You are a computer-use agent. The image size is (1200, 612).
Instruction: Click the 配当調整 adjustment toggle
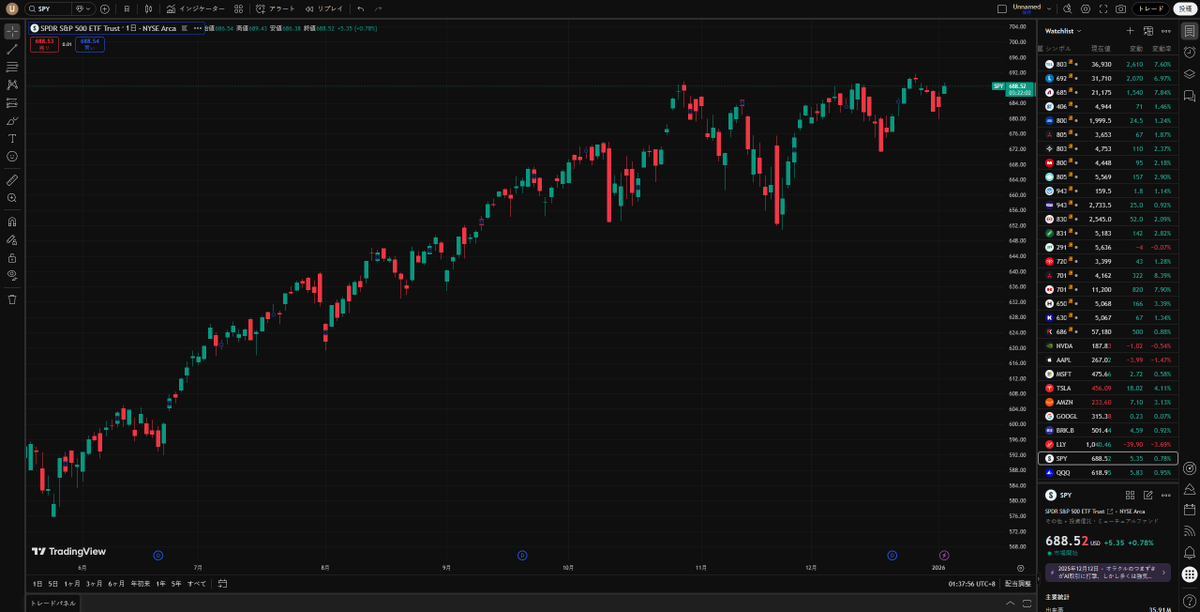click(x=1019, y=583)
